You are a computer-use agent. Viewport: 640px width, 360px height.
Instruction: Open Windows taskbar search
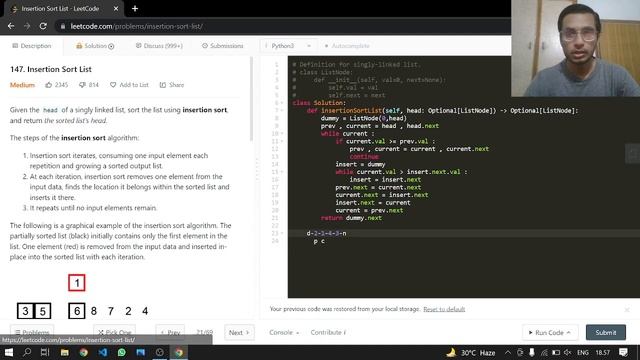pos(27,352)
